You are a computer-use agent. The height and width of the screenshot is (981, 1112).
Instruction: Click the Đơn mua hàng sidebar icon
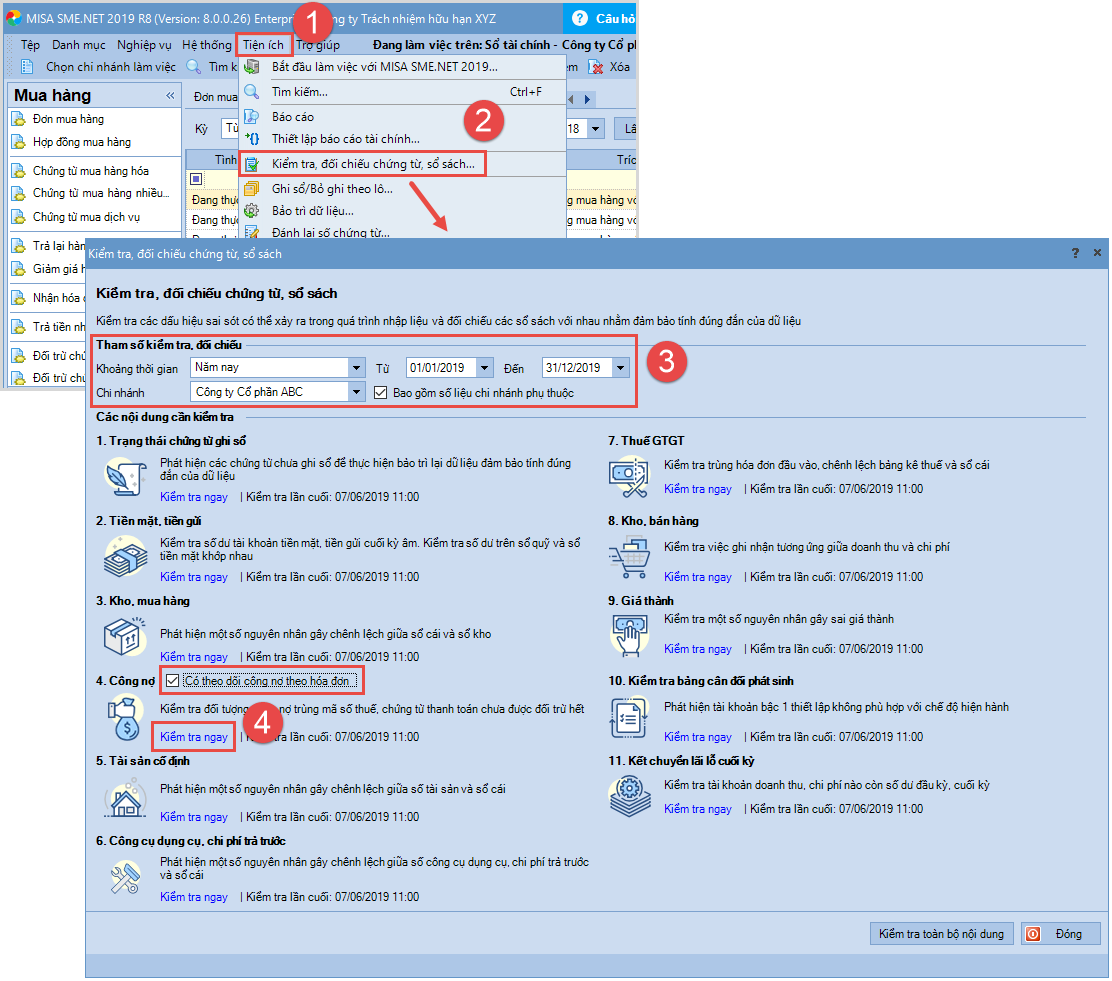[x=19, y=119]
